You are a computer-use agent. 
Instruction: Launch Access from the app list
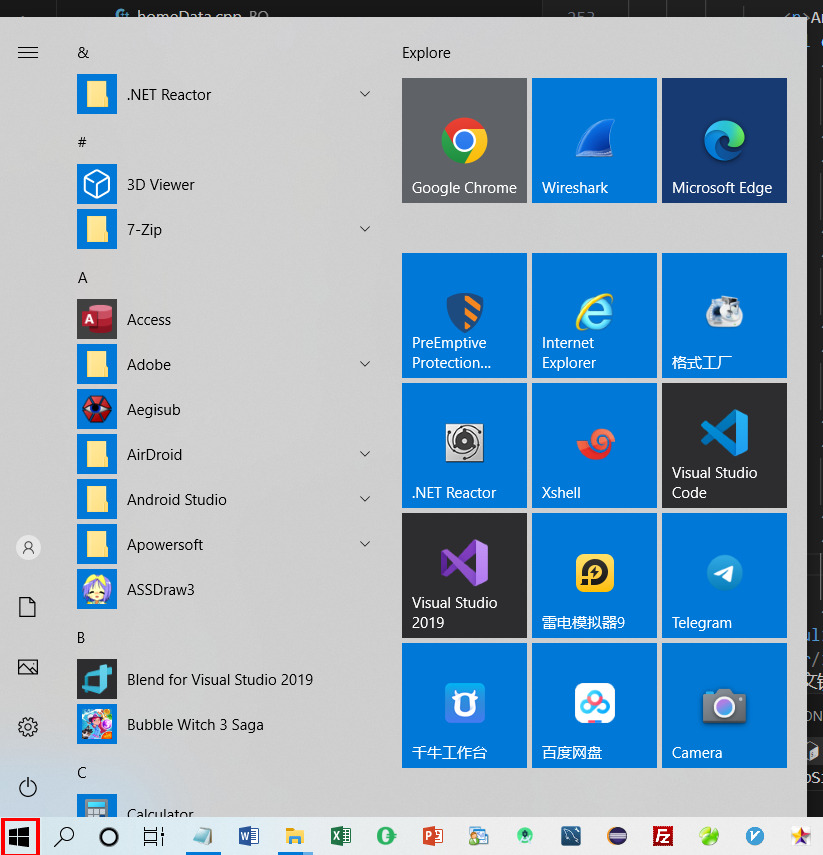226,319
